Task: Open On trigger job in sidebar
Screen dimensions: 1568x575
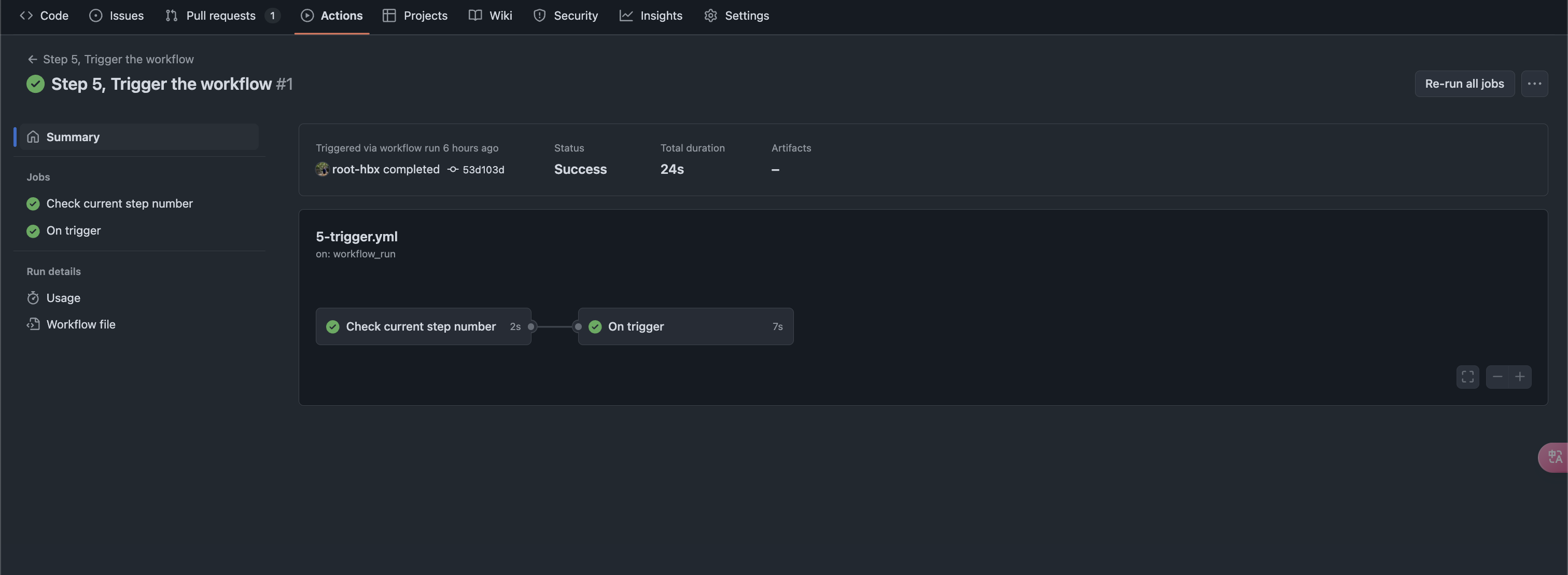Action: (x=73, y=230)
